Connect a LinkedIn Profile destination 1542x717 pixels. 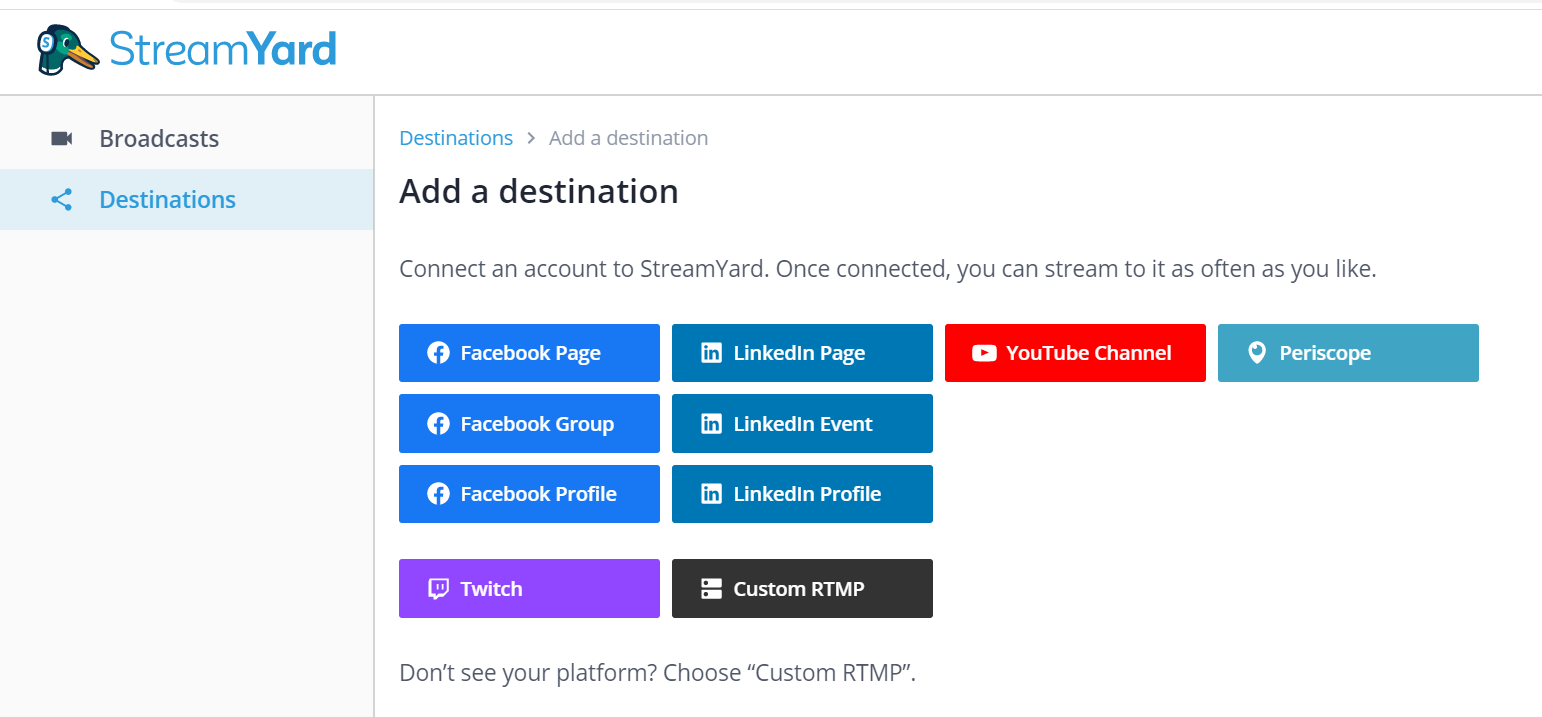pos(802,494)
